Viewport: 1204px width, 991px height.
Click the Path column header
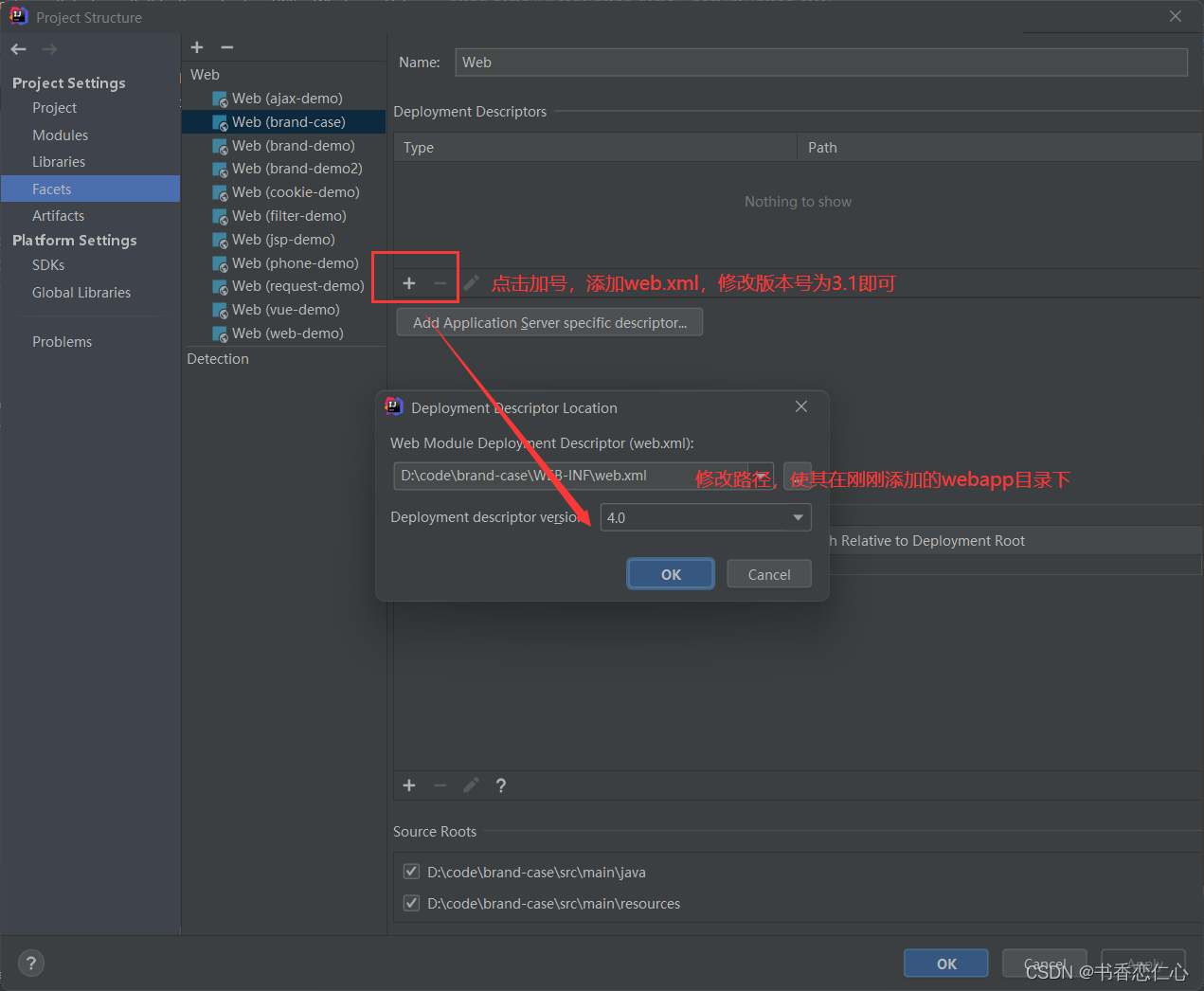coord(1000,148)
